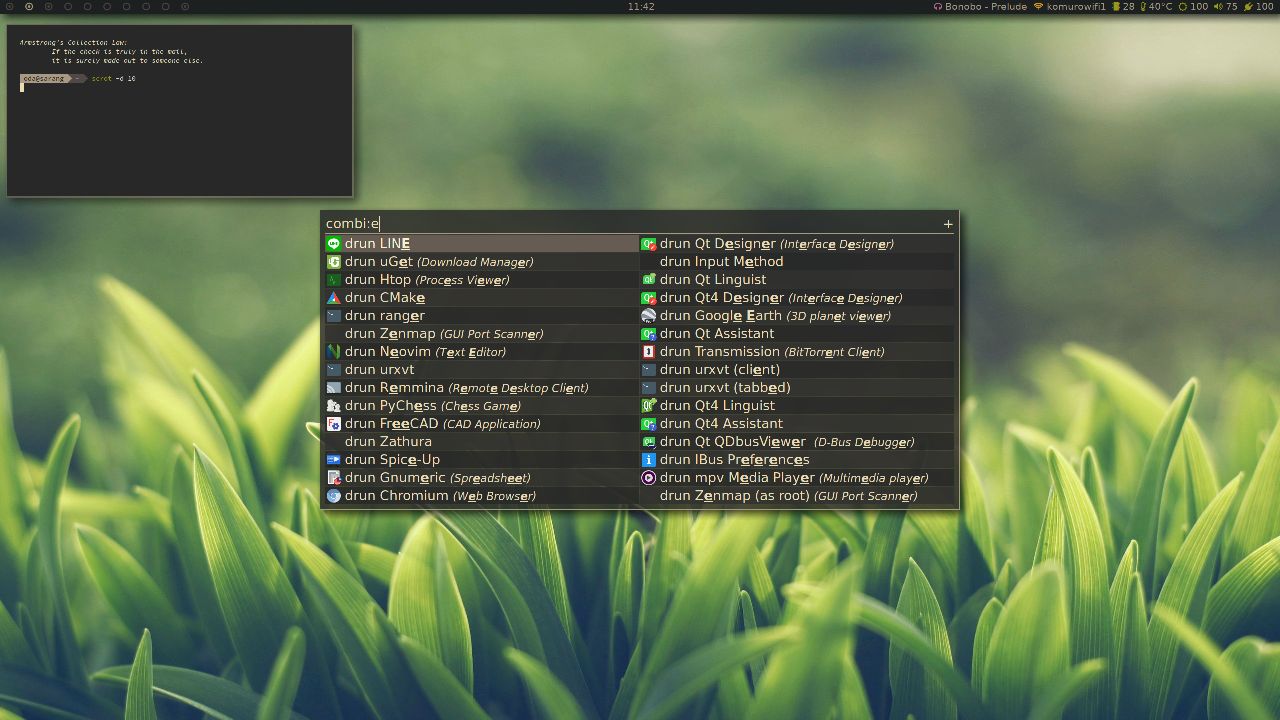Click the Google Earth globe icon
This screenshot has height=720, width=1280.
(649, 315)
